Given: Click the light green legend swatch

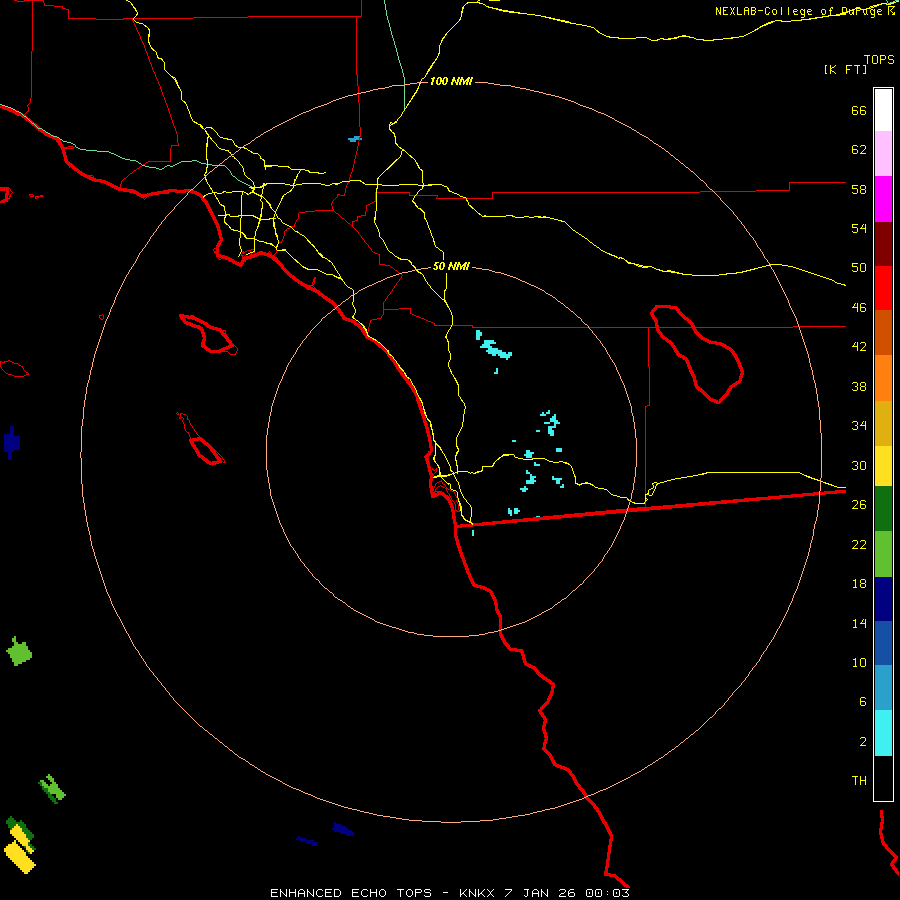Looking at the screenshot, I should click(x=883, y=554).
